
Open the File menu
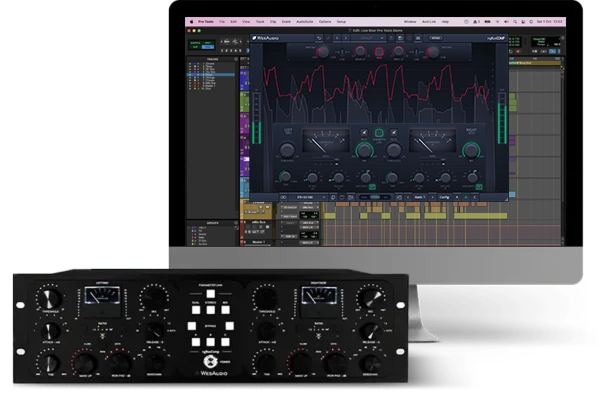tap(222, 22)
